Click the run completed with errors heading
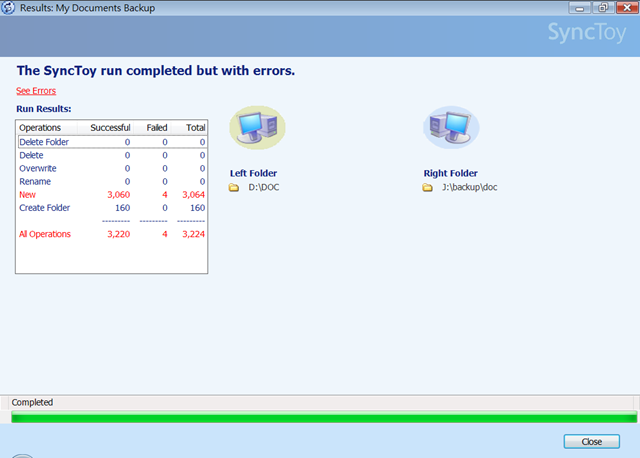Image resolution: width=640 pixels, height=458 pixels. tap(156, 71)
